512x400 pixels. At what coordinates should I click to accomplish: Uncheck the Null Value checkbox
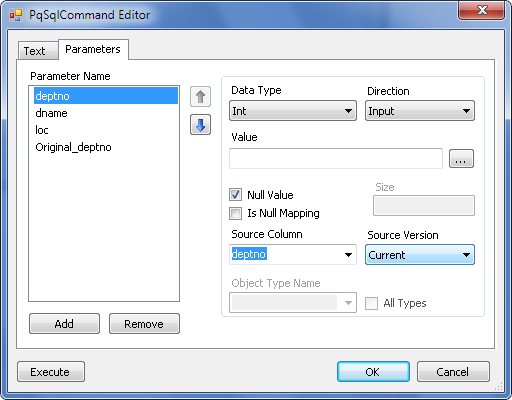coord(235,195)
